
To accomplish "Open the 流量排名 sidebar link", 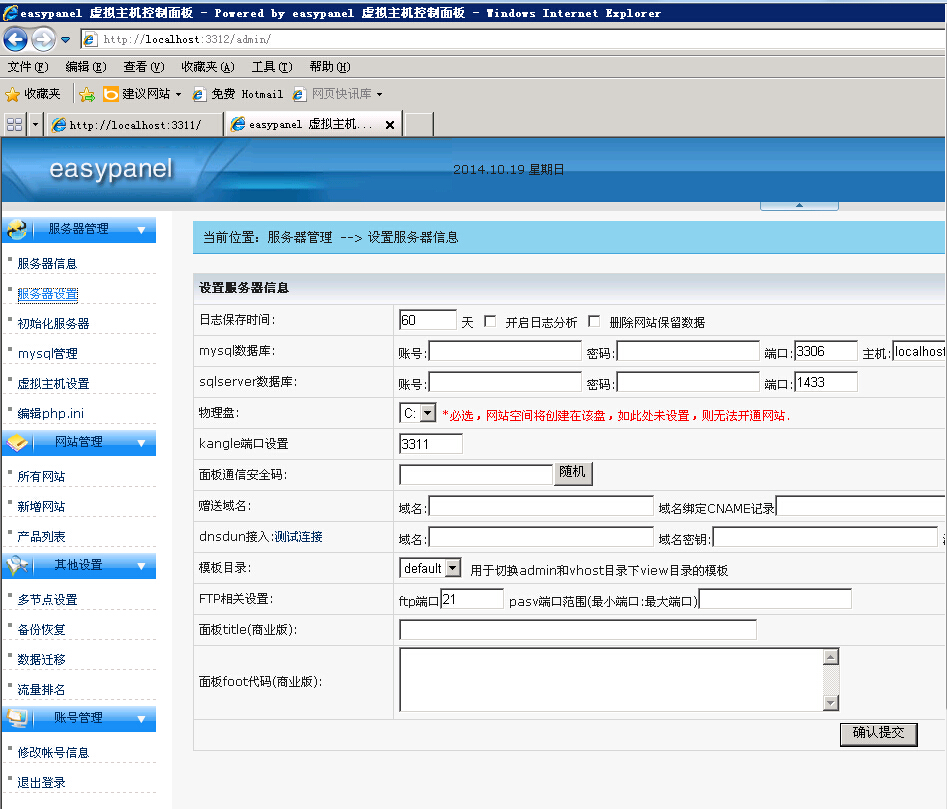I will [x=41, y=690].
